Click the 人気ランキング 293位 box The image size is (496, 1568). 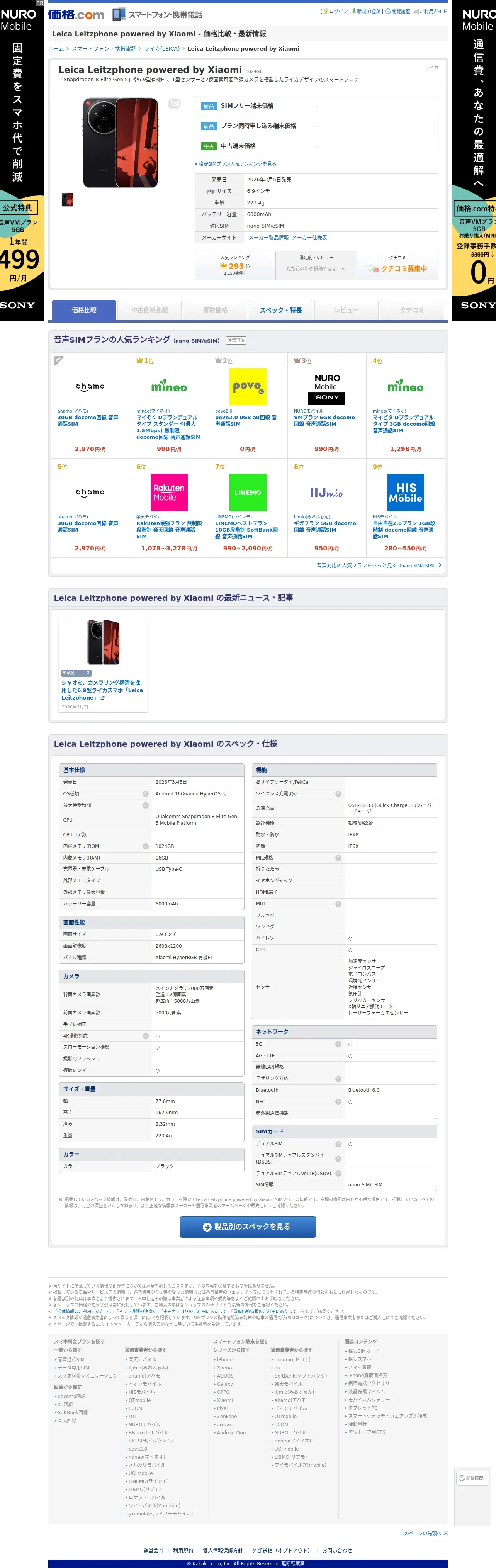235,266
